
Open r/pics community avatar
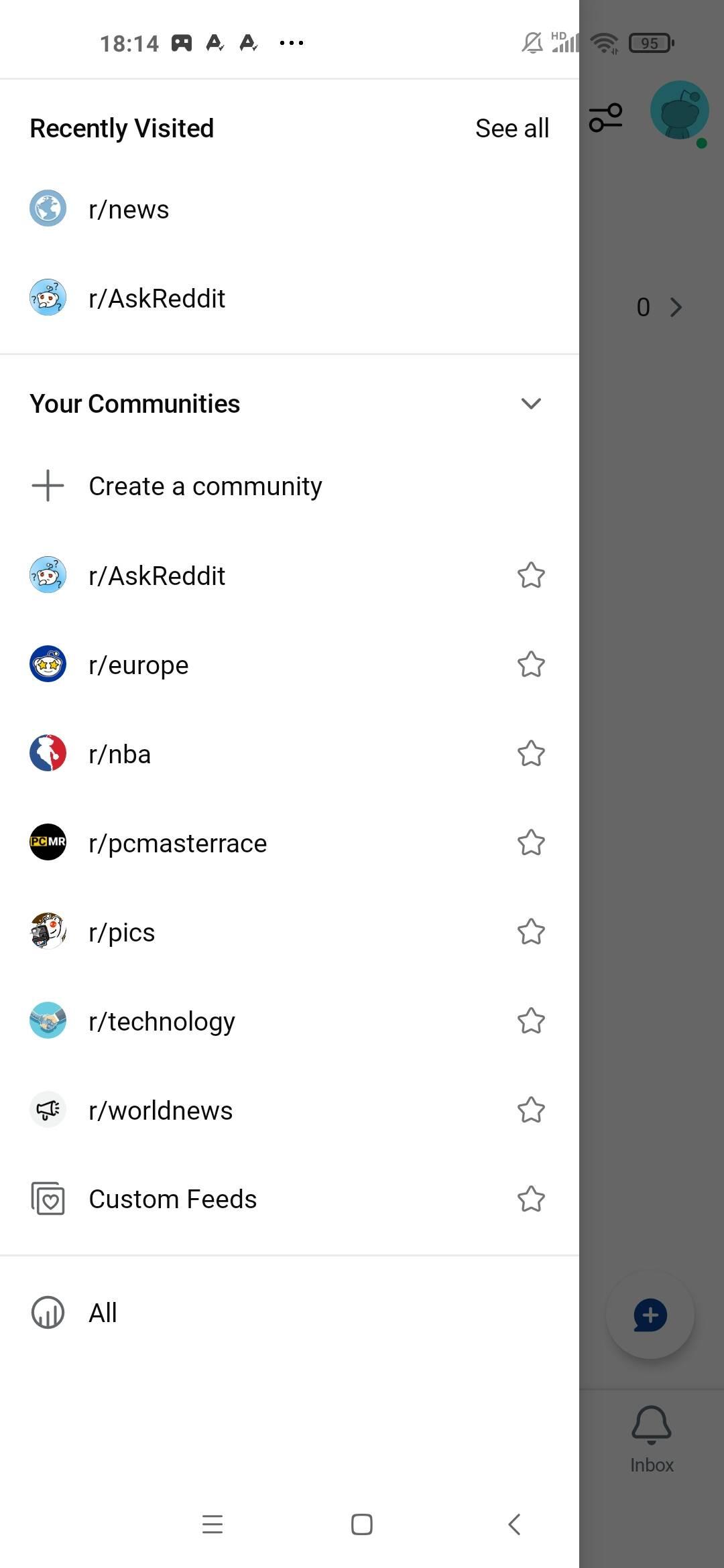pyautogui.click(x=48, y=931)
